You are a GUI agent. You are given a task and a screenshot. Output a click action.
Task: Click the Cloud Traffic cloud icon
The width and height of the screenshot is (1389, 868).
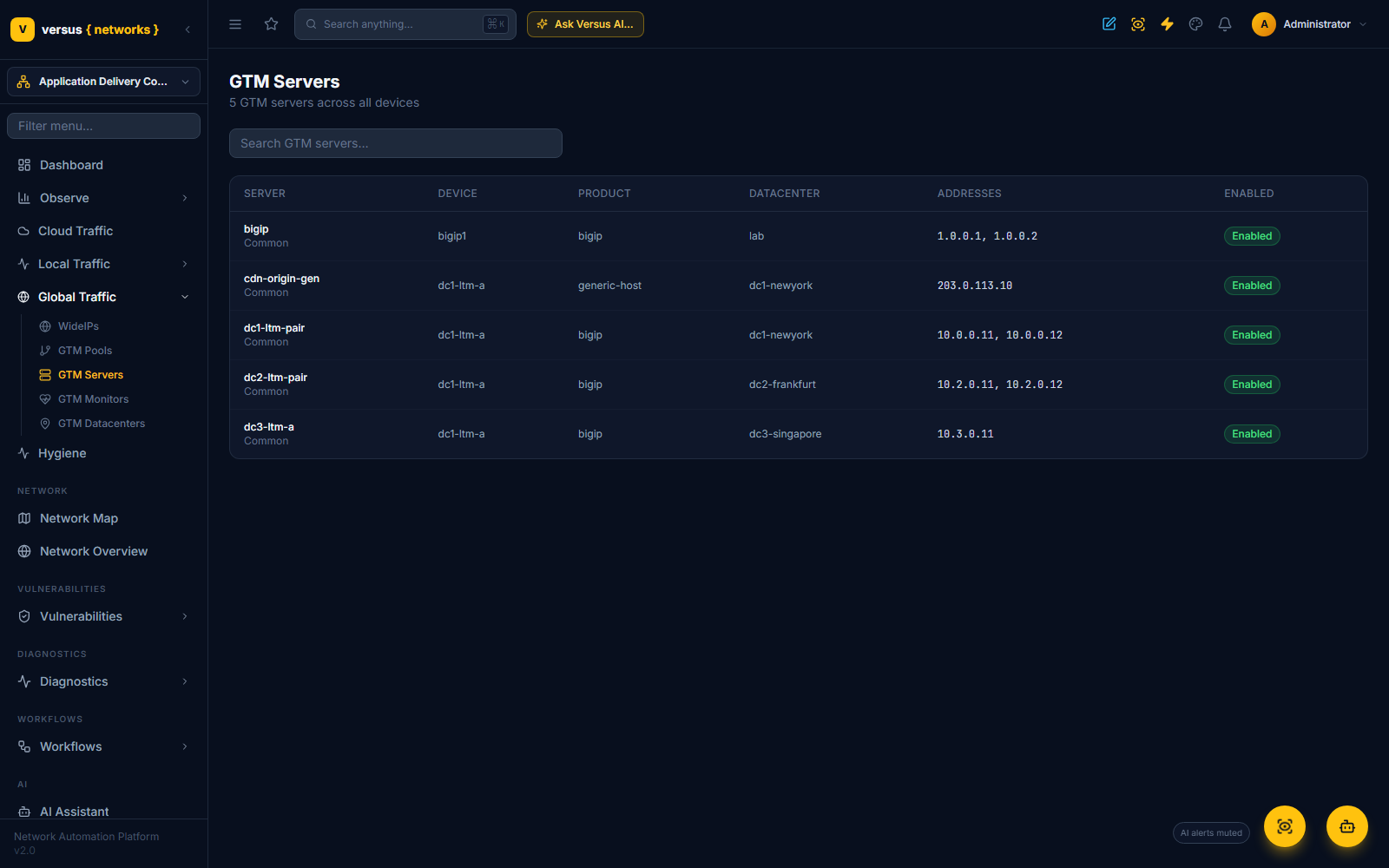click(x=23, y=231)
